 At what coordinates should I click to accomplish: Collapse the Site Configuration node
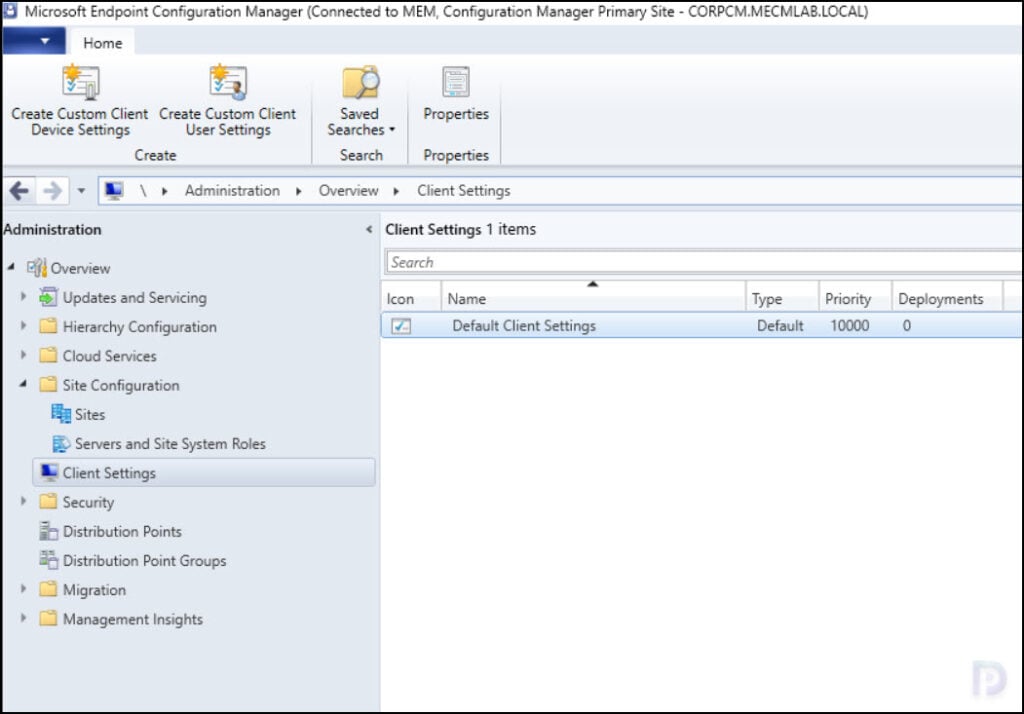click(x=24, y=384)
